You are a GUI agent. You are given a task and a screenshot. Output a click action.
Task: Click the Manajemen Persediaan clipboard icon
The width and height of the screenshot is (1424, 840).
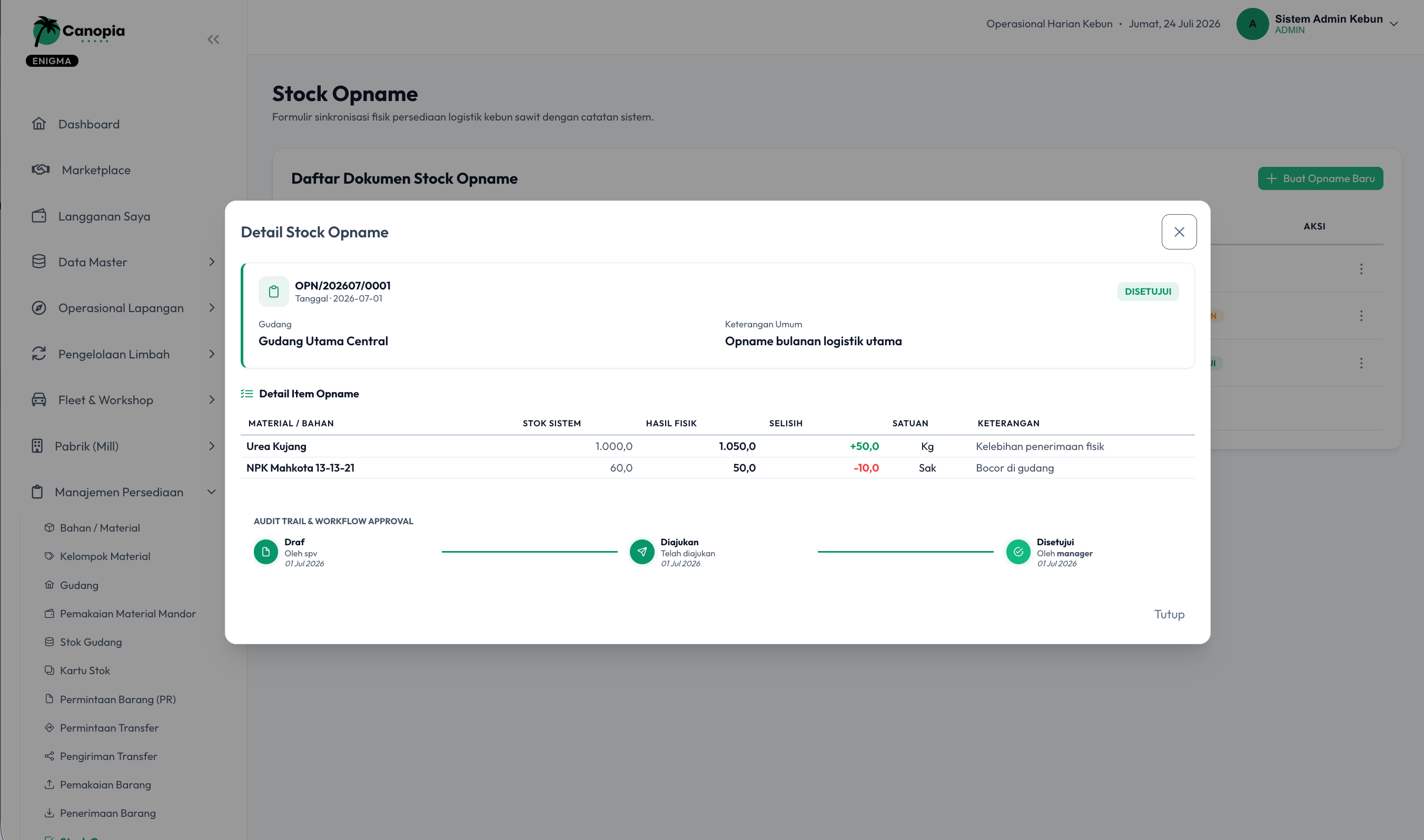pos(37,492)
